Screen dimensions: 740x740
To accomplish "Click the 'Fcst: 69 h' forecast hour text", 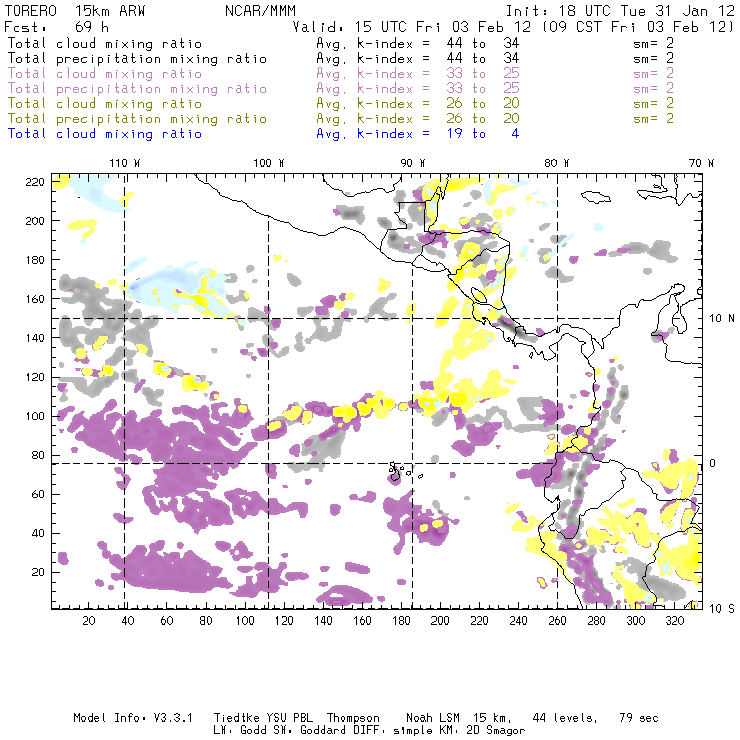I will 57,26.
